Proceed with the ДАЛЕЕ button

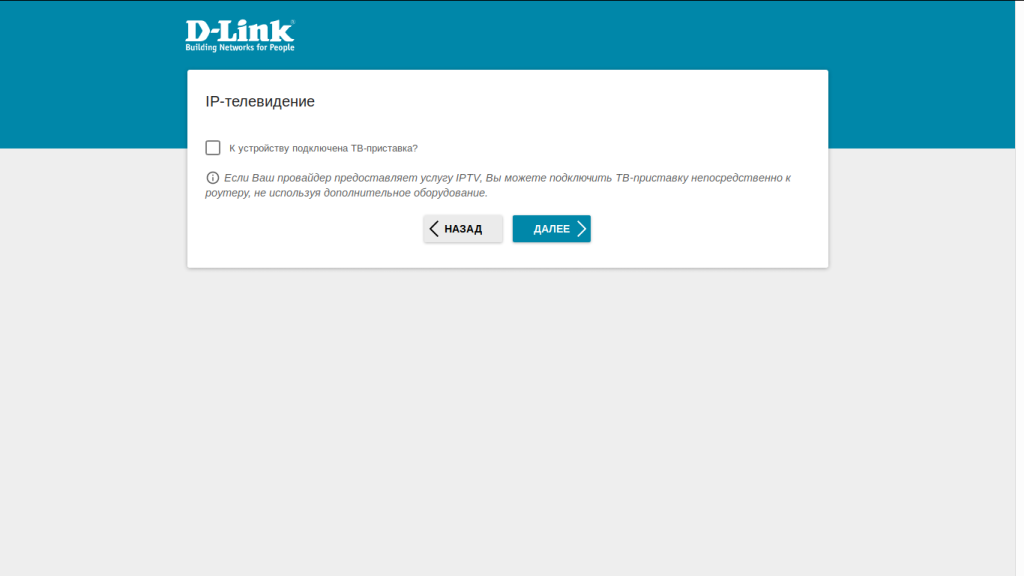[x=552, y=229]
